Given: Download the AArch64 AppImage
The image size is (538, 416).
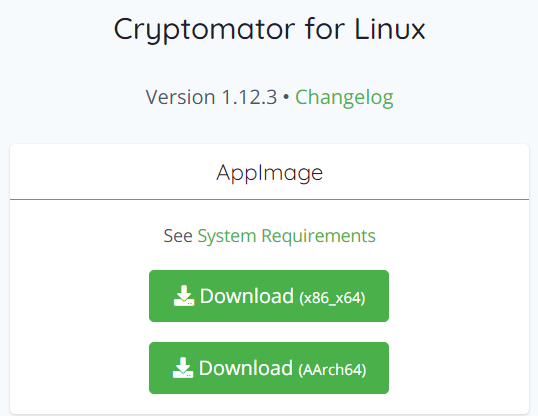Looking at the screenshot, I should pos(269,368).
